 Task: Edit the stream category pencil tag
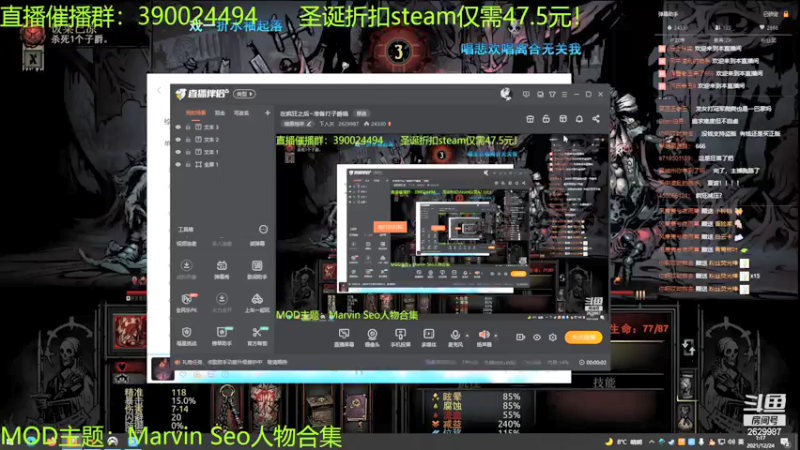click(x=297, y=124)
